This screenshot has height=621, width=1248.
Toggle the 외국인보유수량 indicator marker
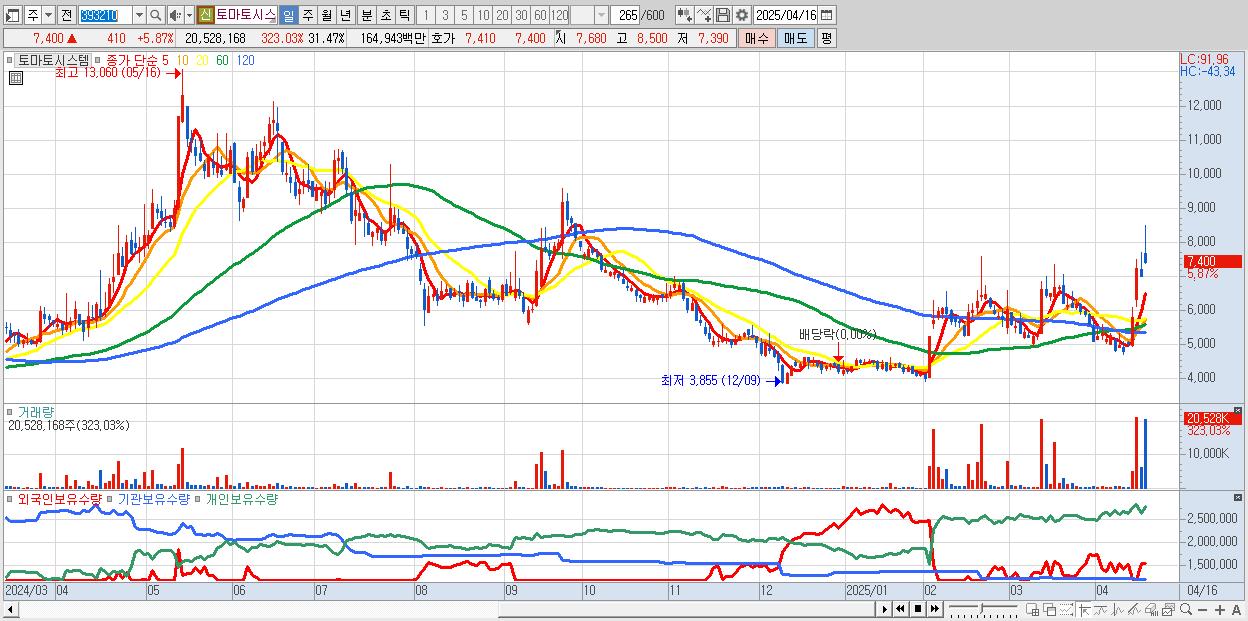9,498
